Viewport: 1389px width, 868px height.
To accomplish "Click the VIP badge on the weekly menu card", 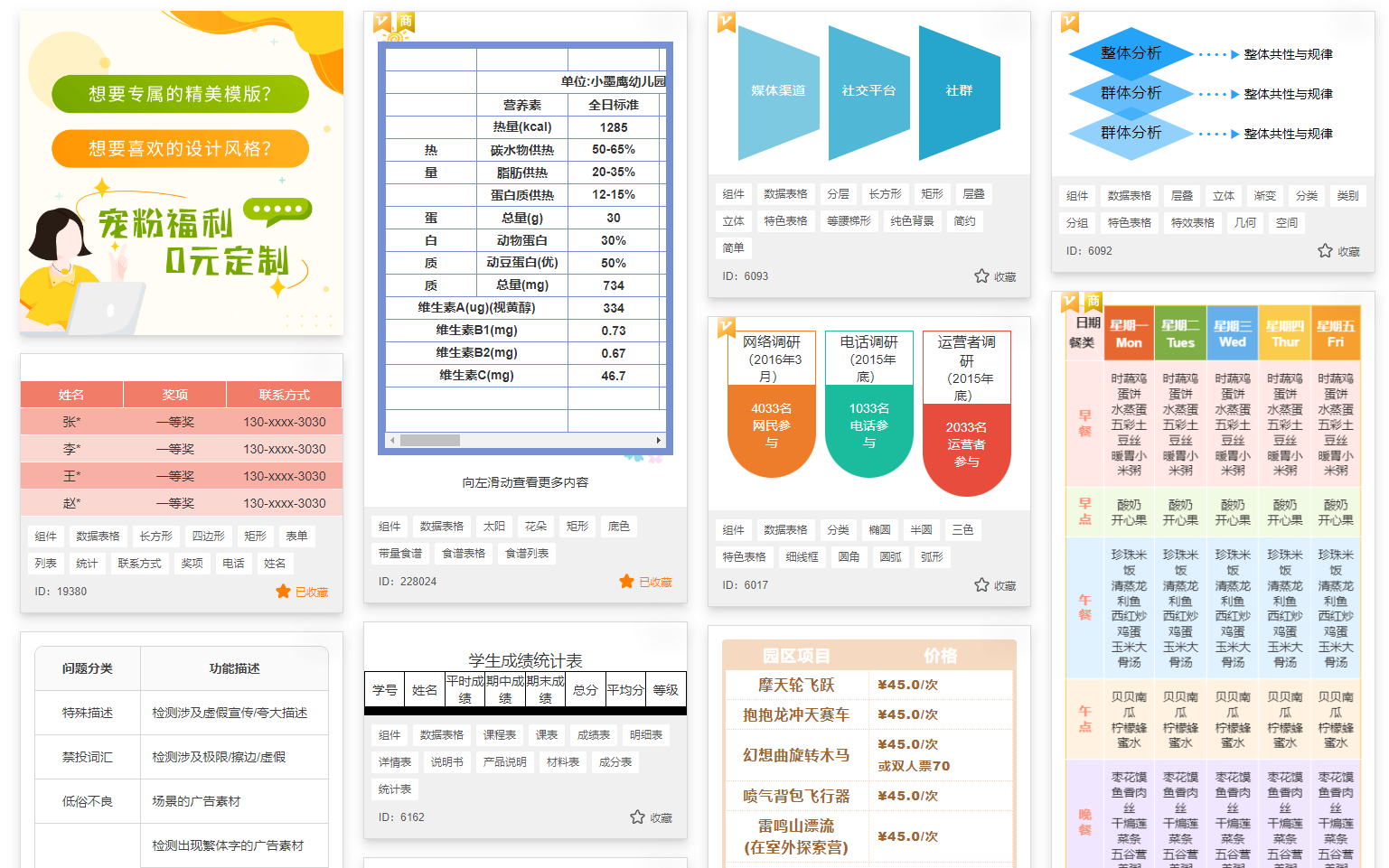I will click(x=1070, y=301).
